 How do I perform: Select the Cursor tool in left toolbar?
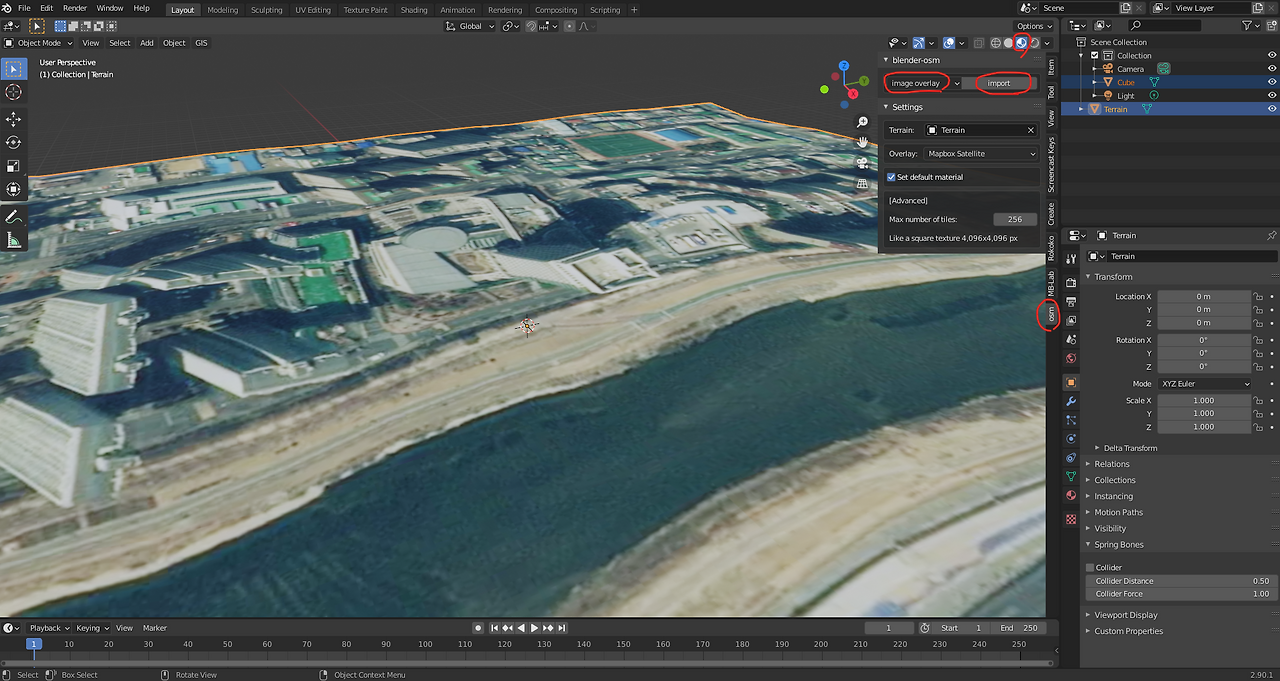point(14,92)
